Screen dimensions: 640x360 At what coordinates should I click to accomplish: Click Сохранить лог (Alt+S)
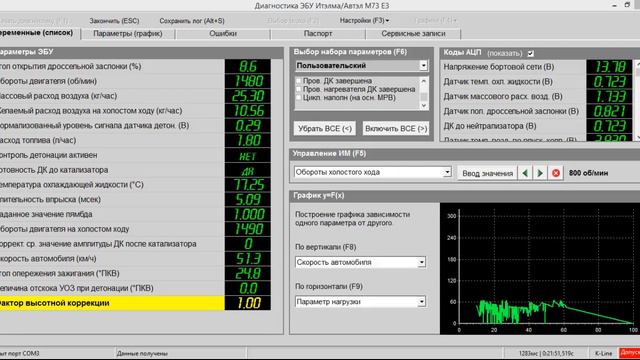pos(192,21)
